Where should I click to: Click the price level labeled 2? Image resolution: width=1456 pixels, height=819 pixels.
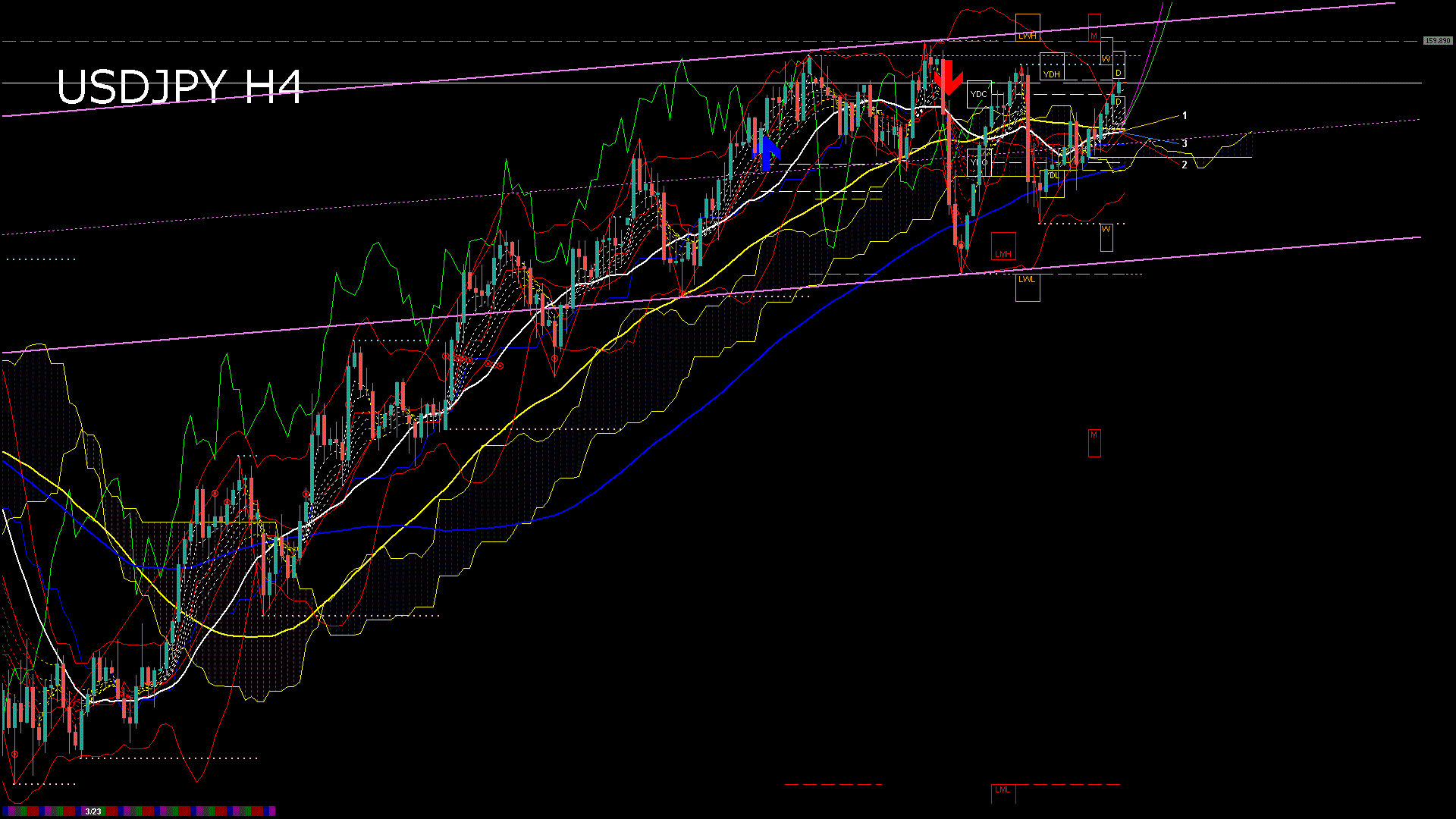pos(1185,164)
